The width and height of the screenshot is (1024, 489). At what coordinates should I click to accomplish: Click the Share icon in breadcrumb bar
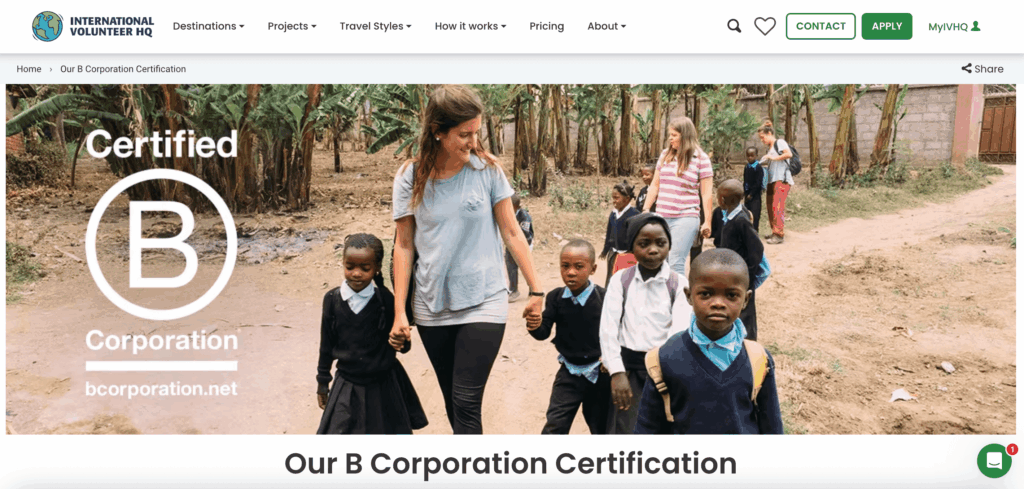(x=966, y=69)
